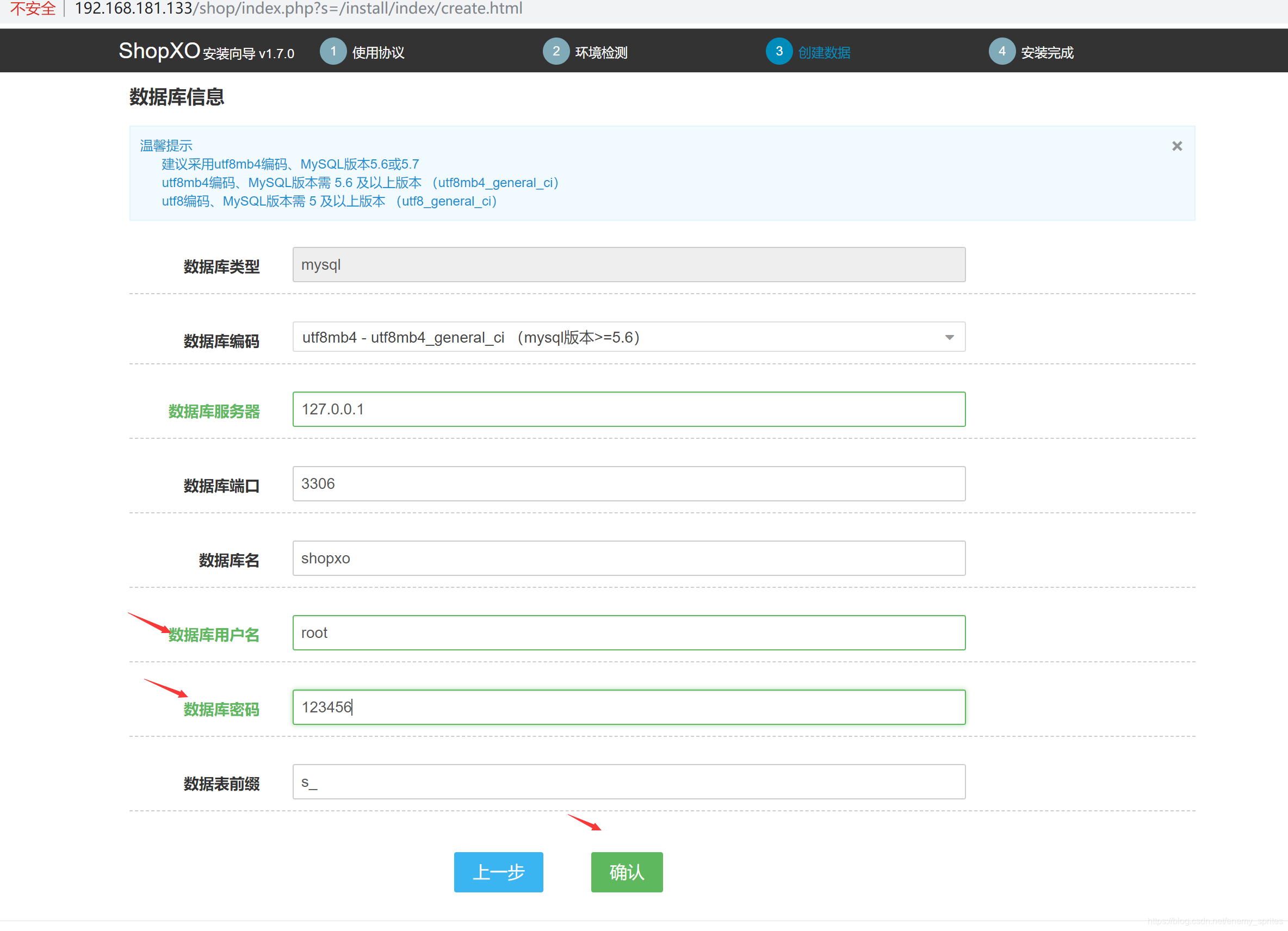1288x931 pixels.
Task: Click the 数据库服务器 label
Action: coord(214,412)
